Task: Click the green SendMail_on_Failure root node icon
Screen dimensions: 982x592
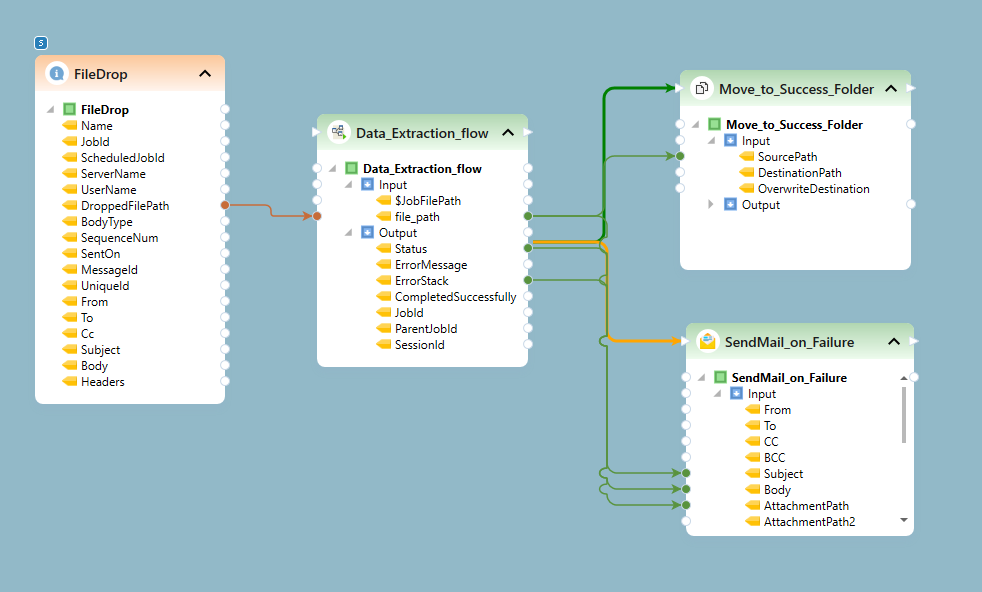Action: point(720,377)
